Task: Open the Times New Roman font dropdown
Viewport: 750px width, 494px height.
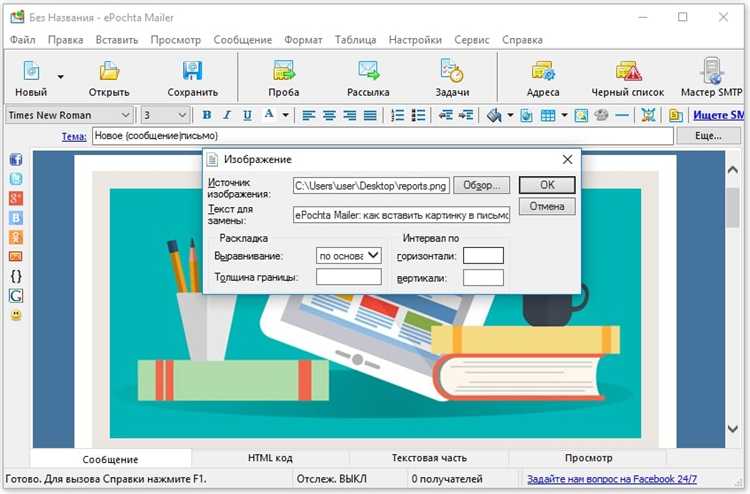Action: point(126,116)
